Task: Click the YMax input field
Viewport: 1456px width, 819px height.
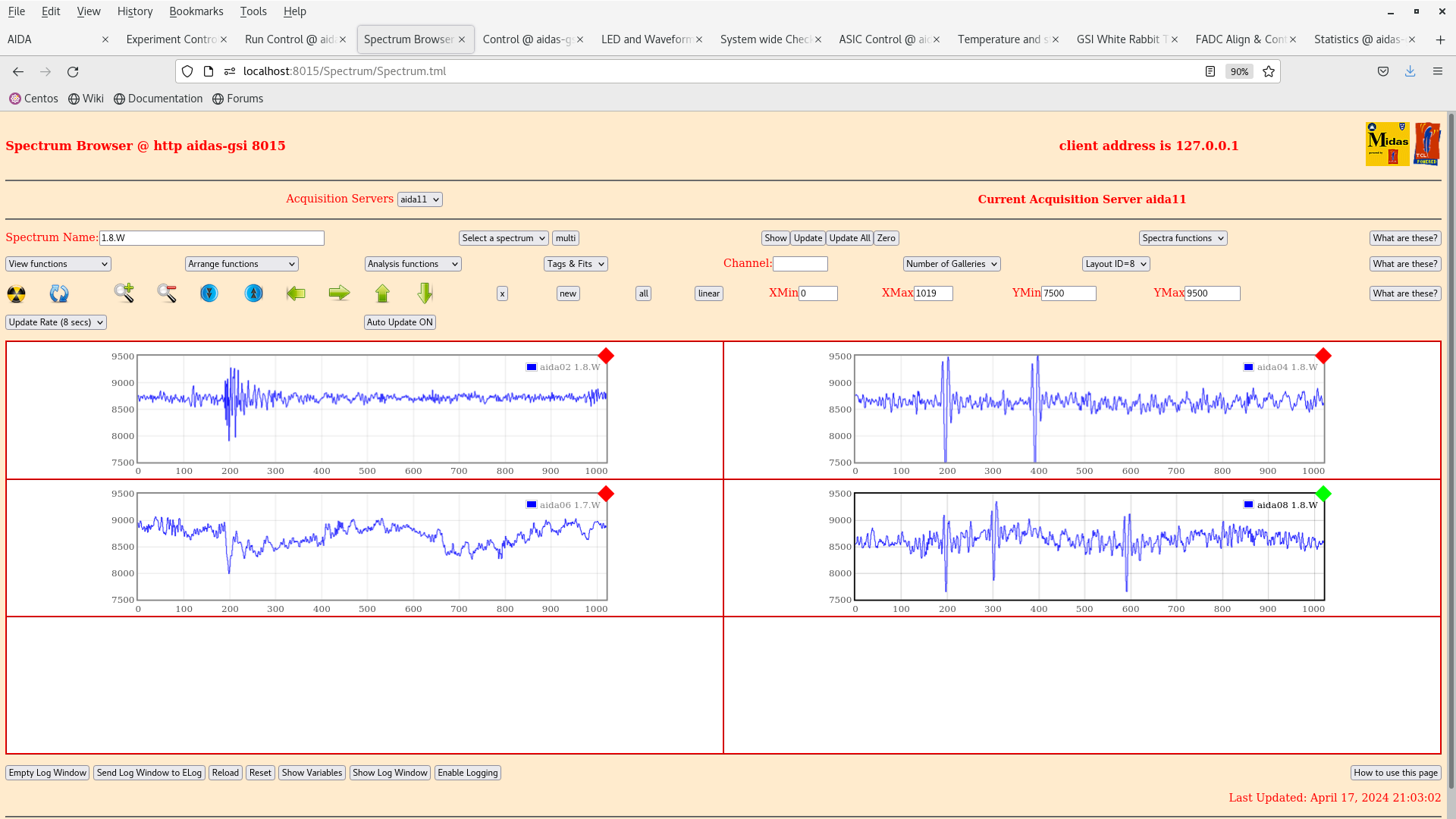Action: (x=1213, y=293)
